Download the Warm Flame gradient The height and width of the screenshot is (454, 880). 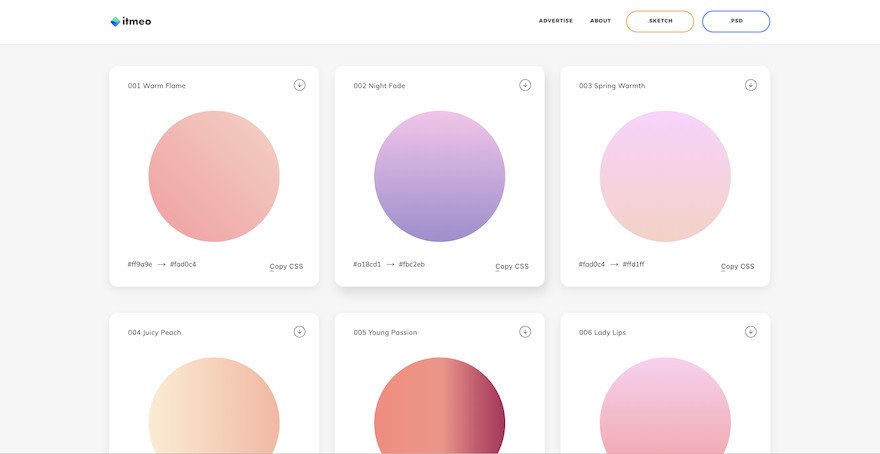coord(299,85)
